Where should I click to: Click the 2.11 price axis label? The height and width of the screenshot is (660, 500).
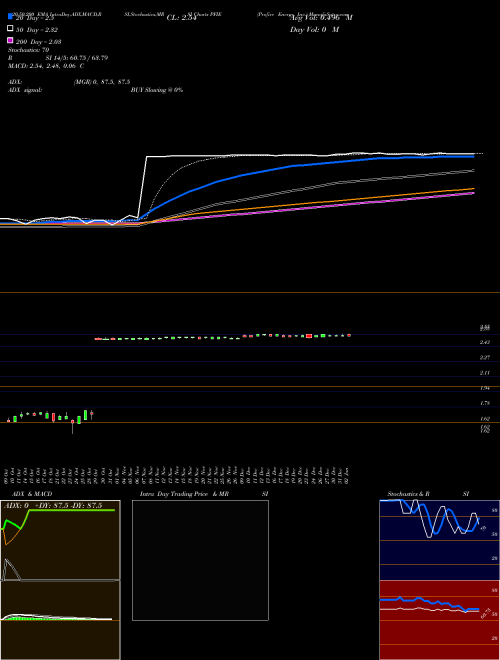click(484, 373)
